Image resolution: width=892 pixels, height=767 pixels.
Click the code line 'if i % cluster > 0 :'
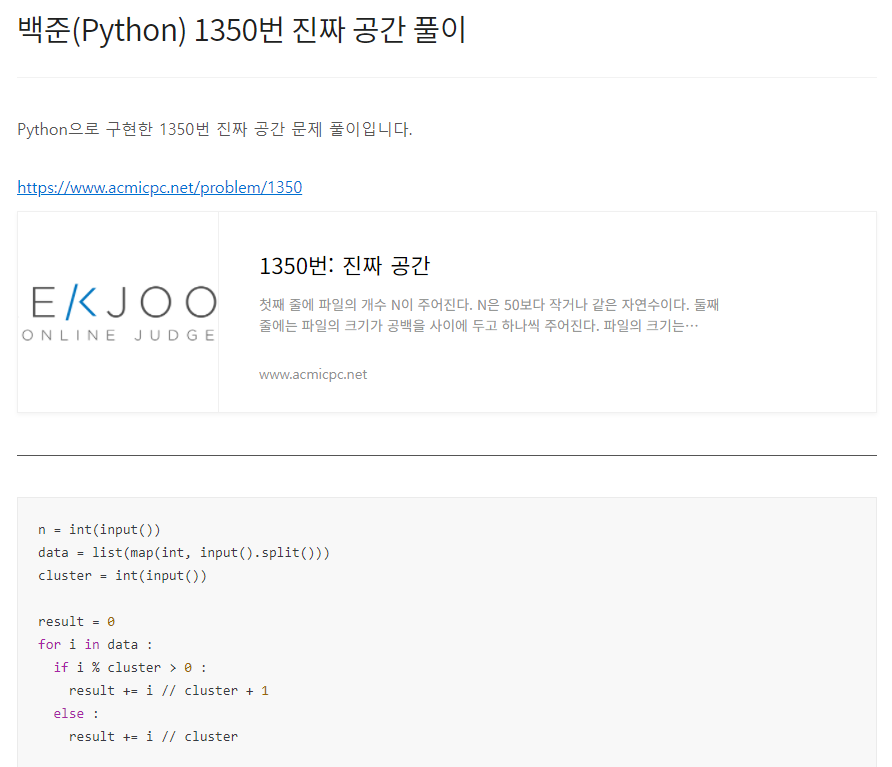130,667
